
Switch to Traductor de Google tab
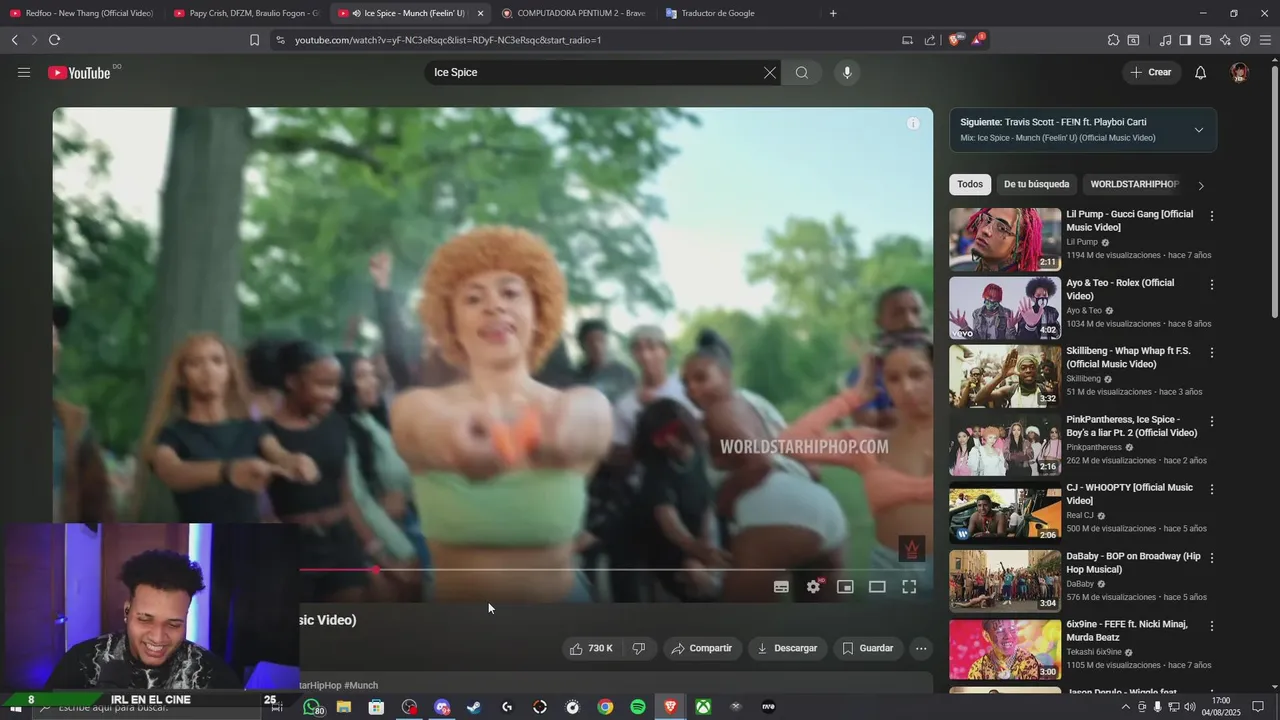pos(738,13)
